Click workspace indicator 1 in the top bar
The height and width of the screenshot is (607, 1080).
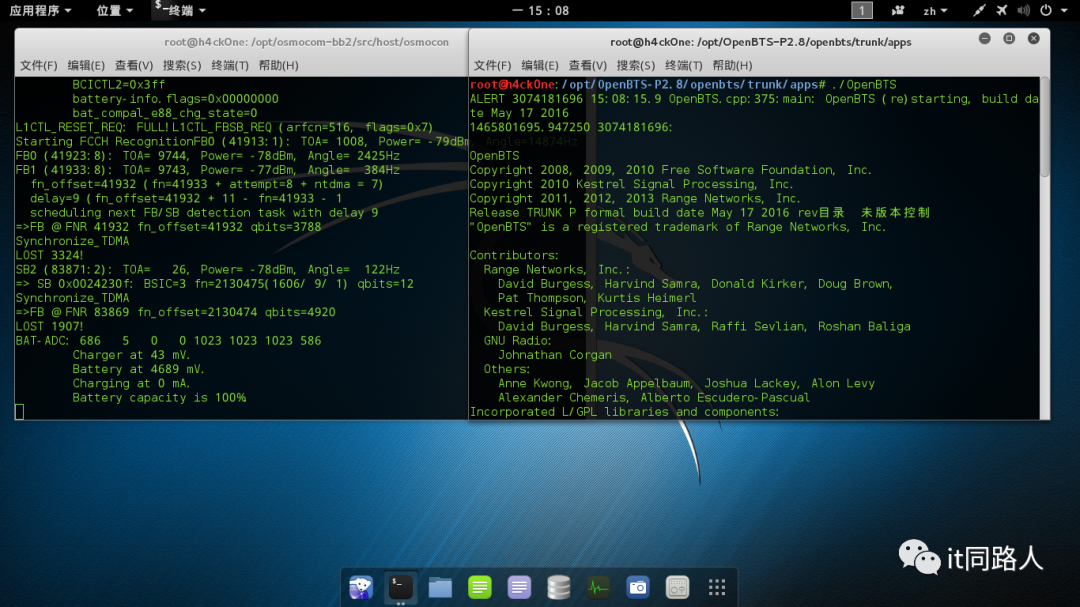862,10
